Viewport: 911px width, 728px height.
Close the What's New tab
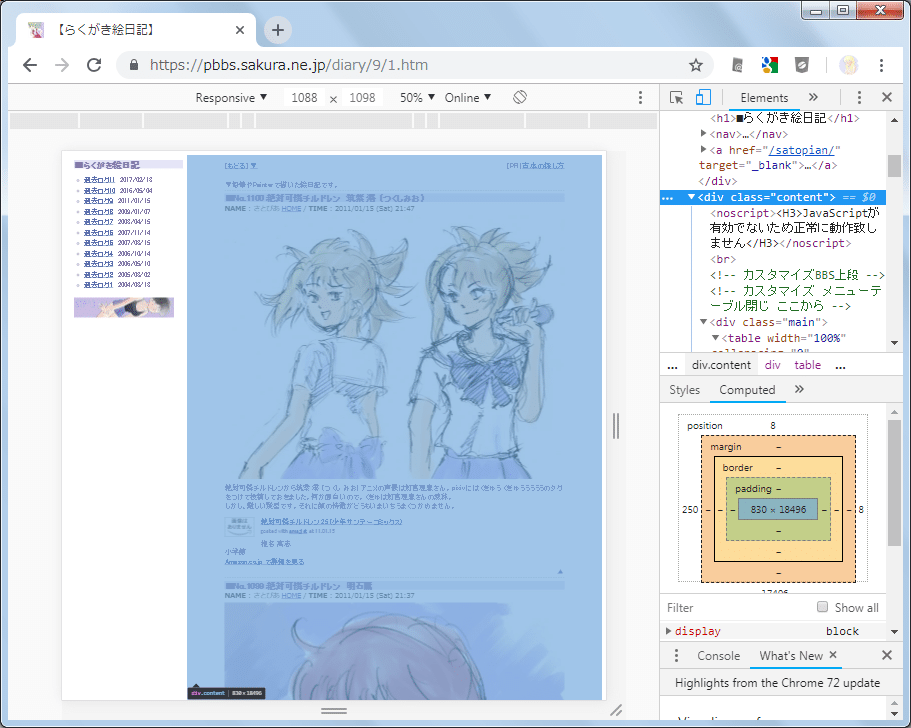coord(833,654)
